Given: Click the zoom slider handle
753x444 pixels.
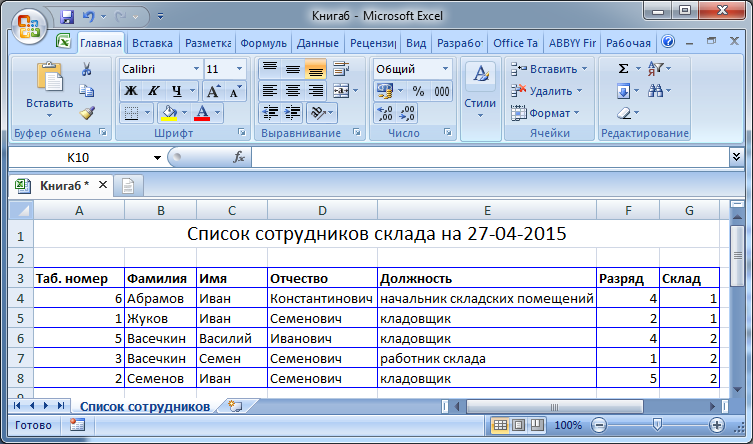Looking at the screenshot, I should 657,425.
